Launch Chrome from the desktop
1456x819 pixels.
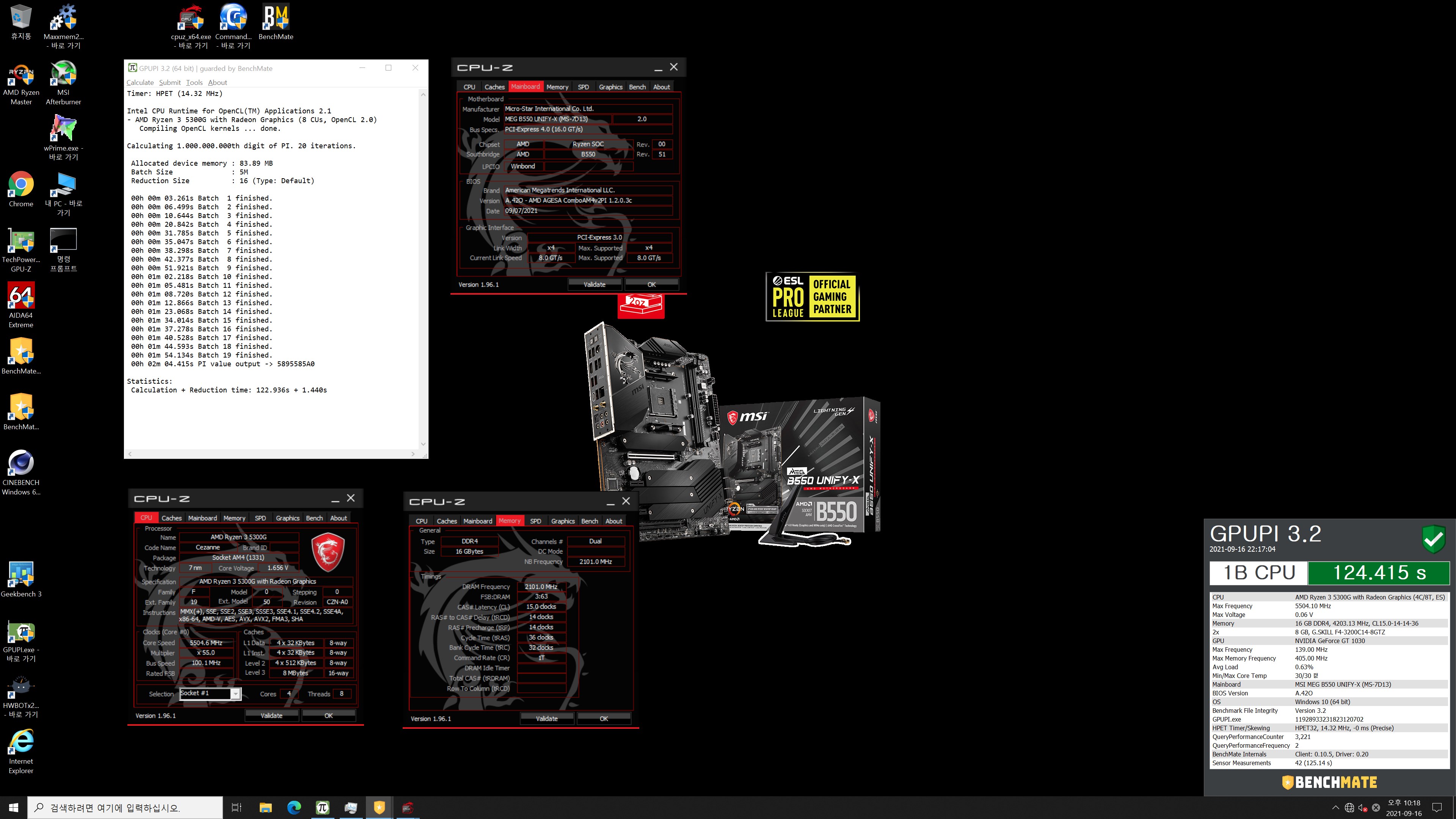pyautogui.click(x=21, y=189)
